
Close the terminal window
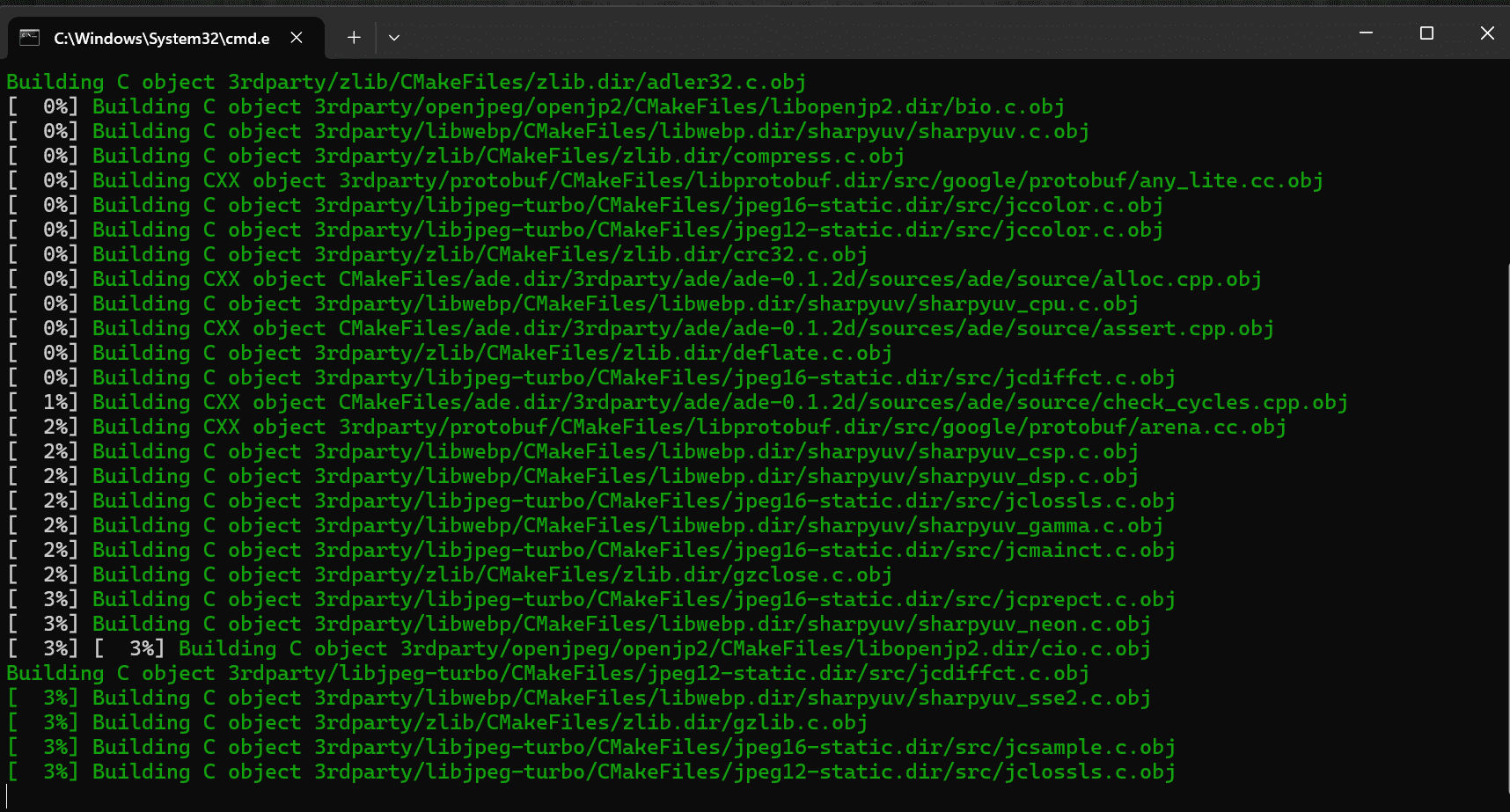point(1487,33)
